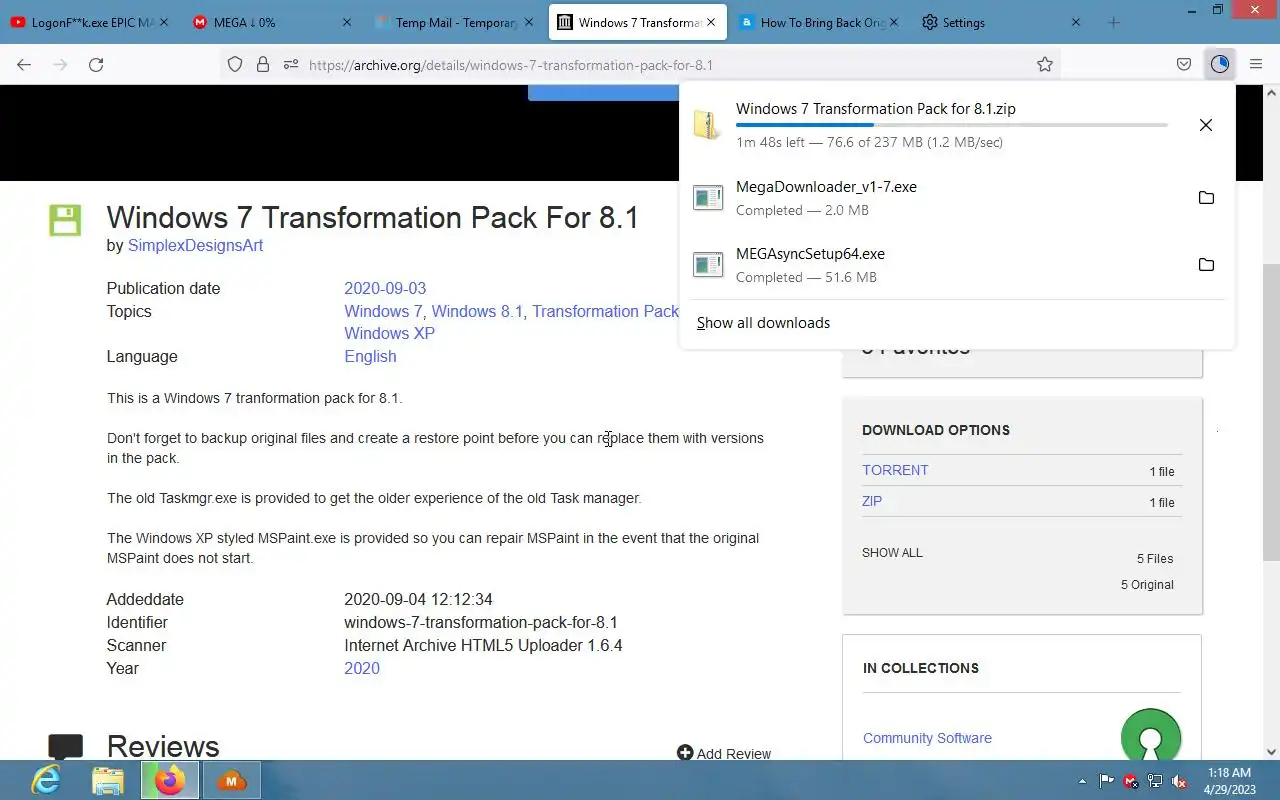Screen dimensions: 1280x800
Task: Open Action Center flag in tray
Action: pyautogui.click(x=1107, y=781)
